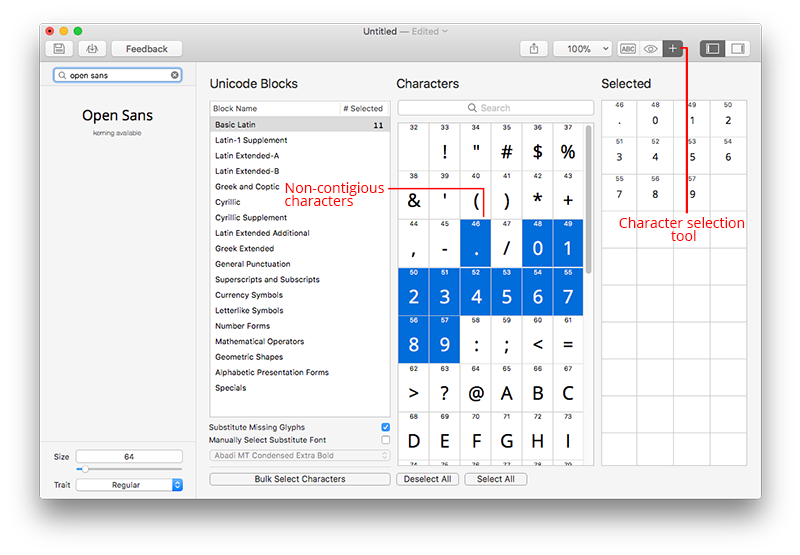The width and height of the screenshot is (800, 555).
Task: Click the export font icon beside save
Action: 92,49
